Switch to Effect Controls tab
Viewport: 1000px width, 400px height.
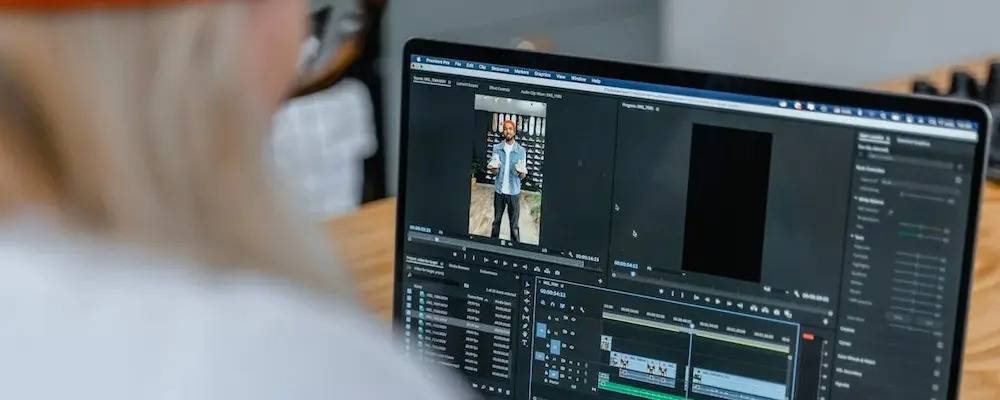pyautogui.click(x=499, y=89)
